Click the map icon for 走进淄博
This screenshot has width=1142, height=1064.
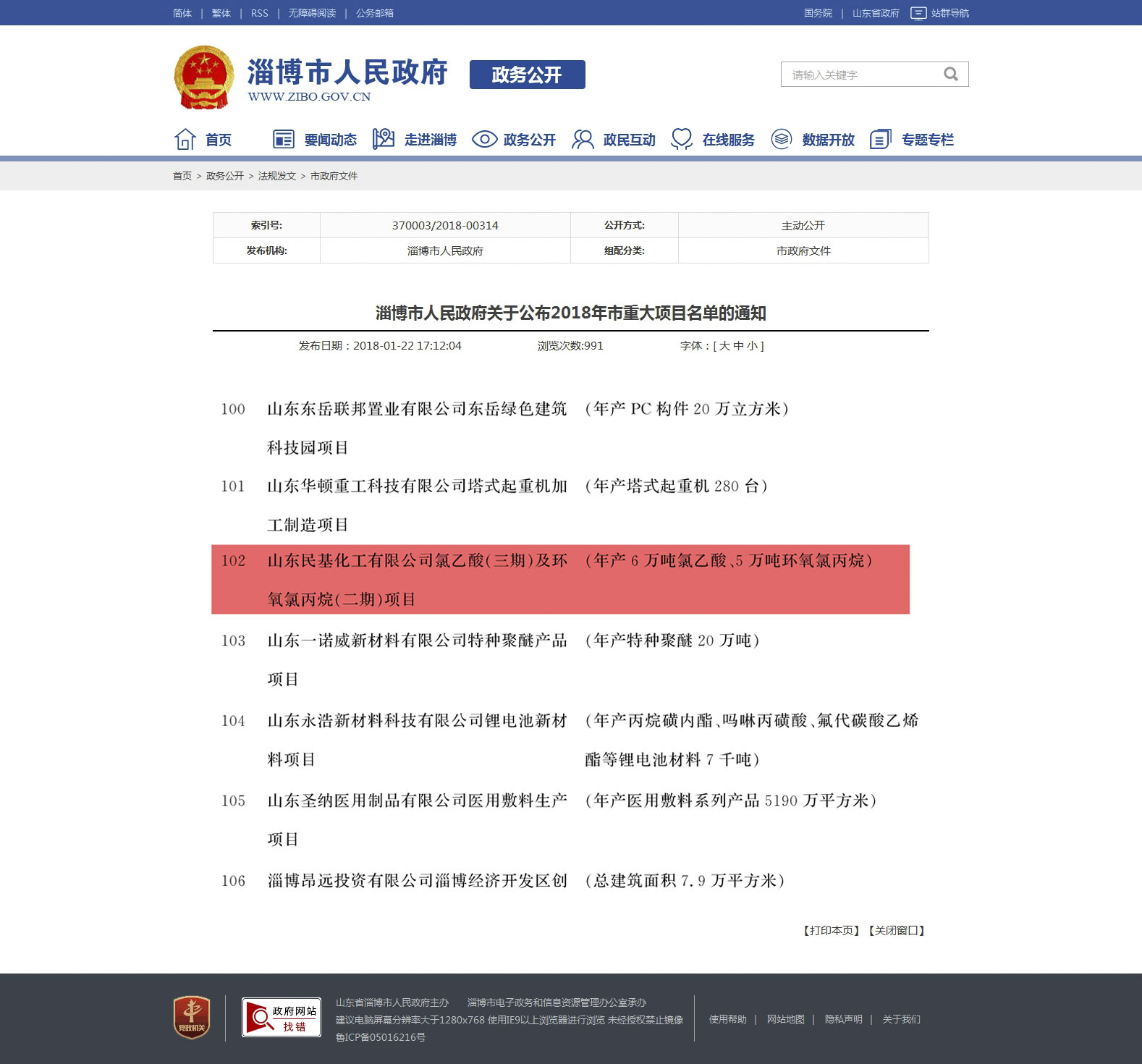pos(383,138)
